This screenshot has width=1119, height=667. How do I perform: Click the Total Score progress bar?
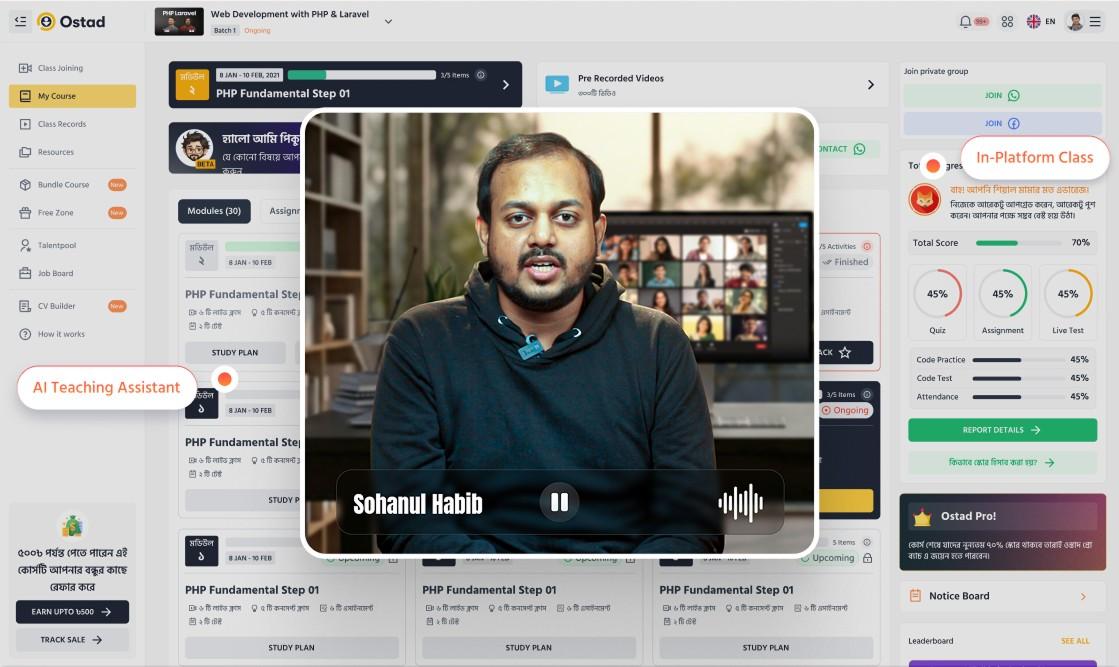(x=1018, y=243)
